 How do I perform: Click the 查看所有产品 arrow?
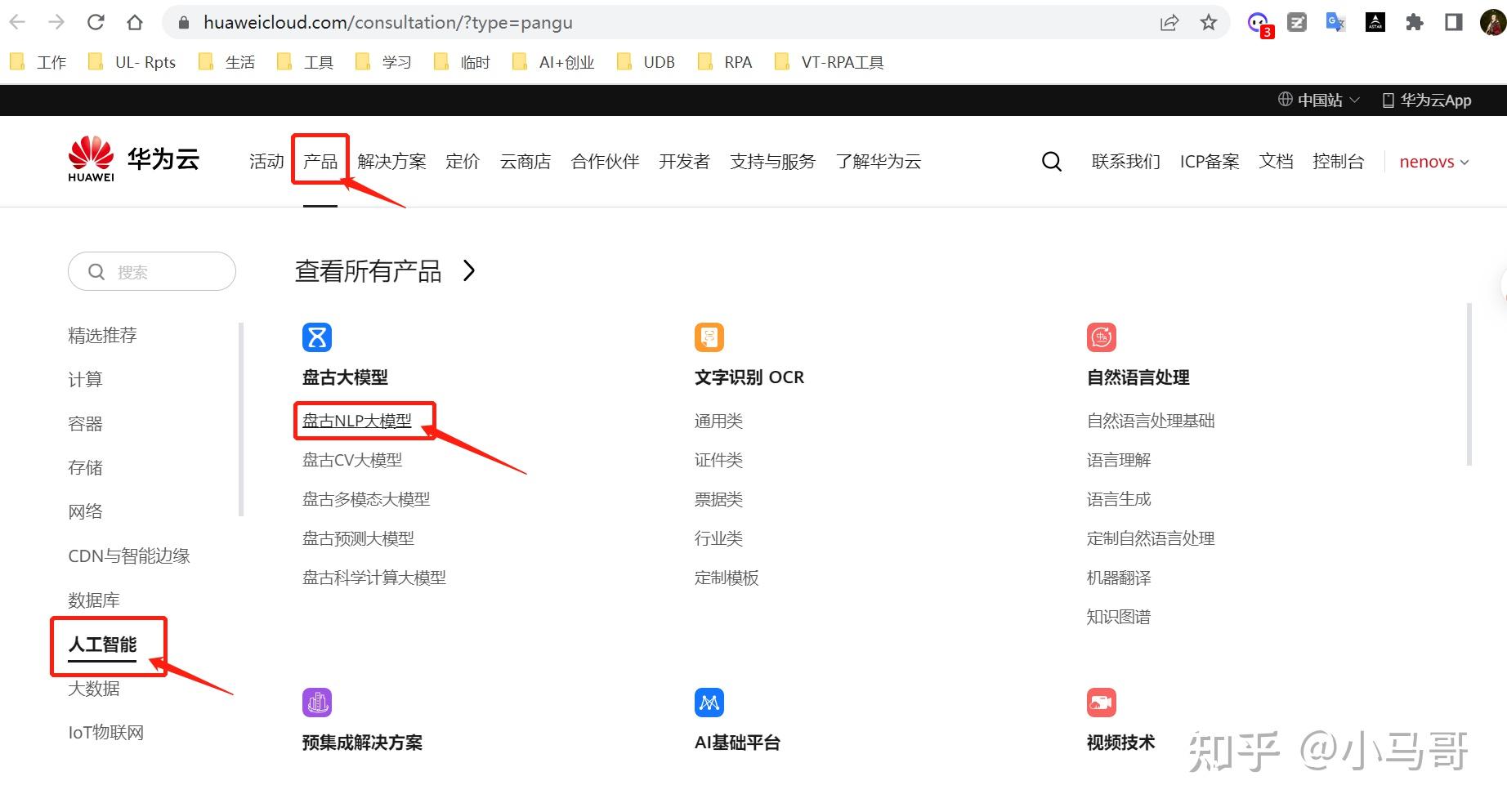click(470, 270)
